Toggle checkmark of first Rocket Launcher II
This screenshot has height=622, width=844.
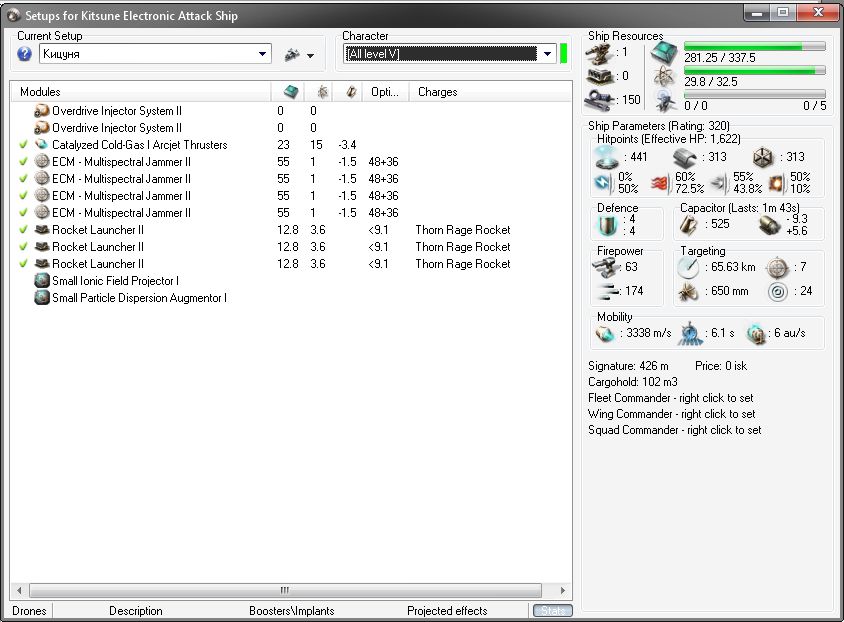point(23,230)
